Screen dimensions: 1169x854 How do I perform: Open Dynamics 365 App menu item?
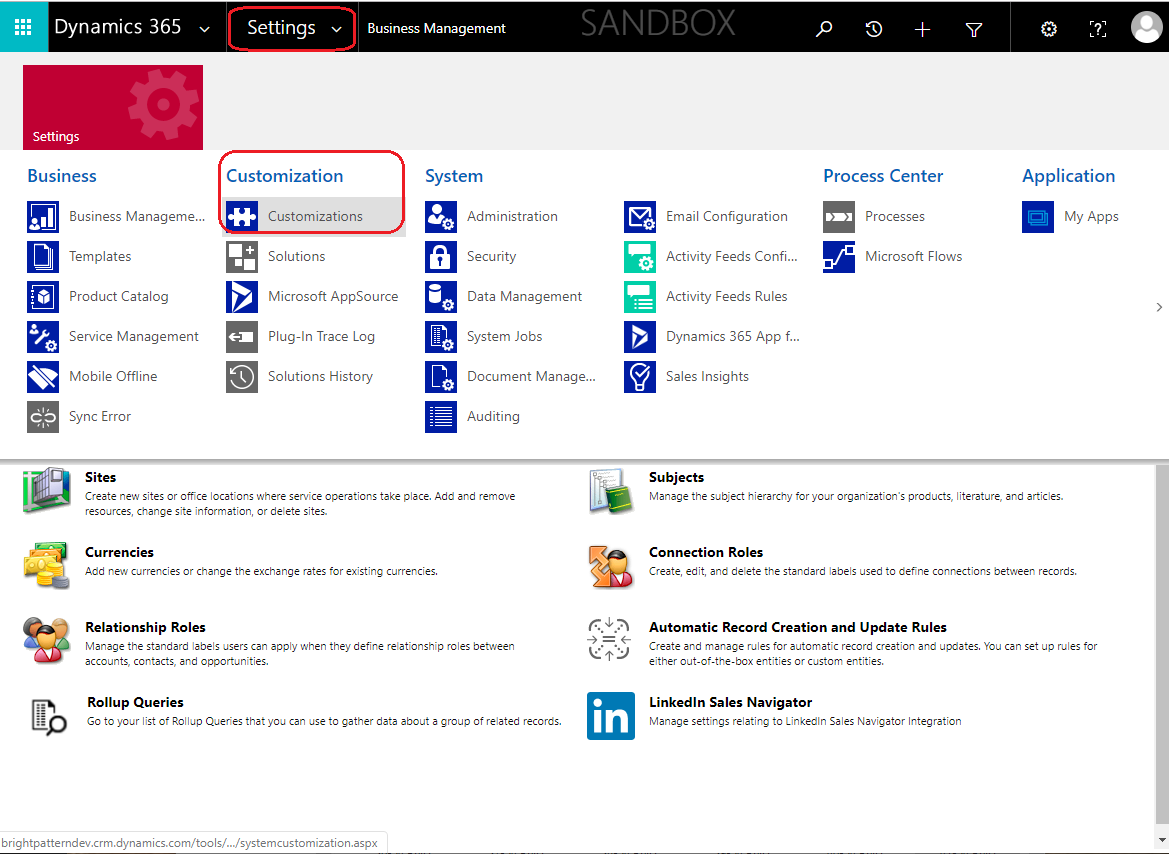pos(732,336)
